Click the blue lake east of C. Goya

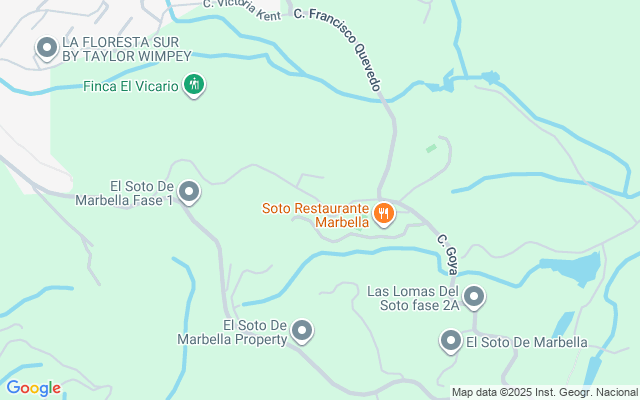pos(571,269)
